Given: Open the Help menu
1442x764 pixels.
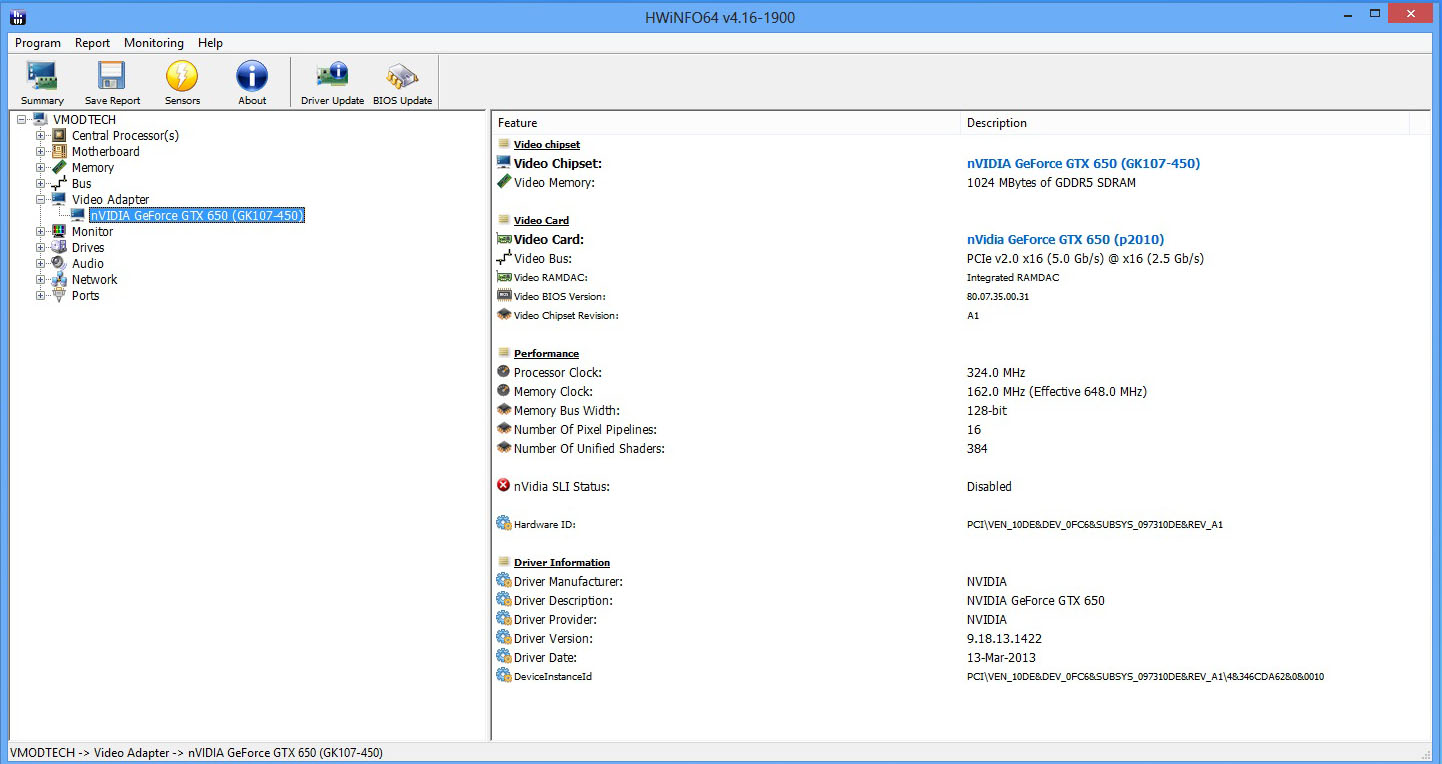Looking at the screenshot, I should pyautogui.click(x=210, y=43).
